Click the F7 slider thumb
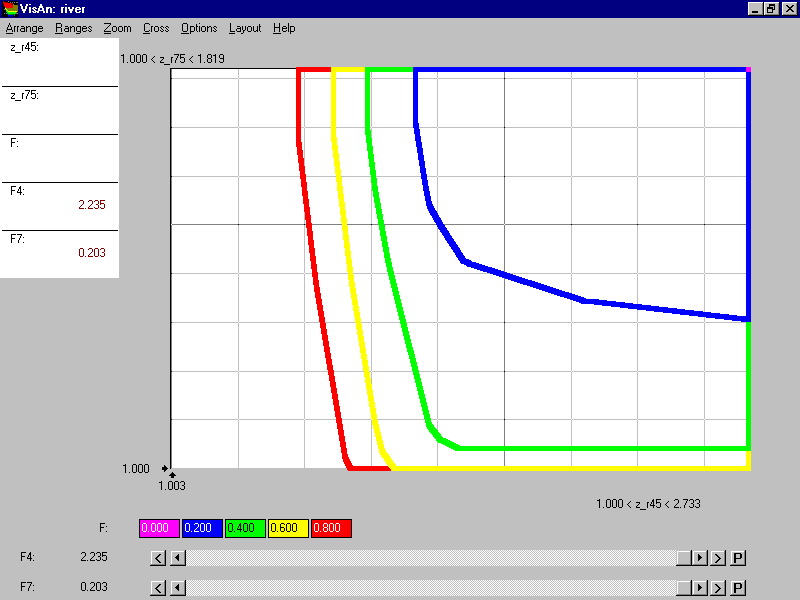This screenshot has width=800, height=600. tap(684, 588)
